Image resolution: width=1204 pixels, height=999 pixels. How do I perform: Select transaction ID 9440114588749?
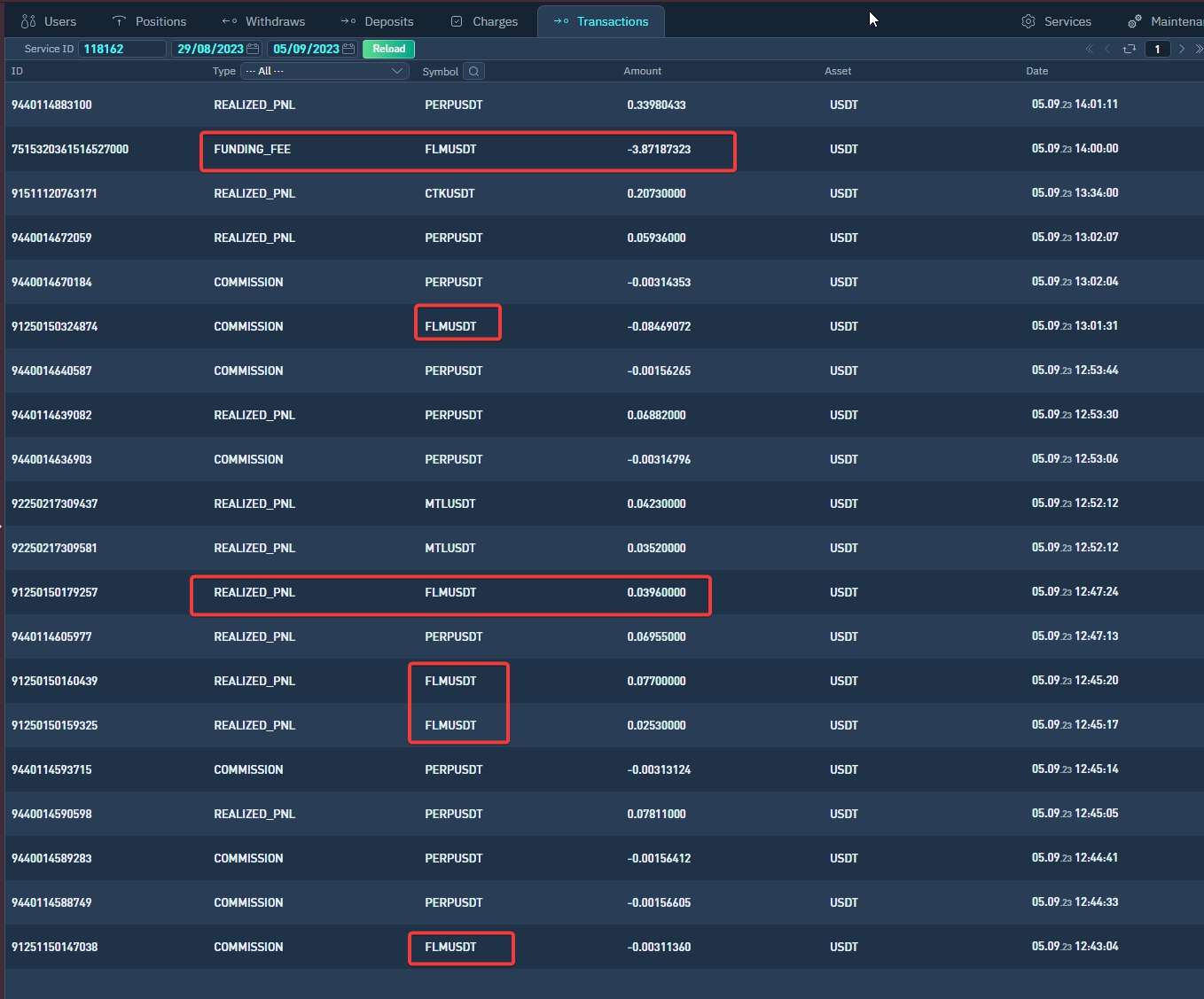pos(51,902)
